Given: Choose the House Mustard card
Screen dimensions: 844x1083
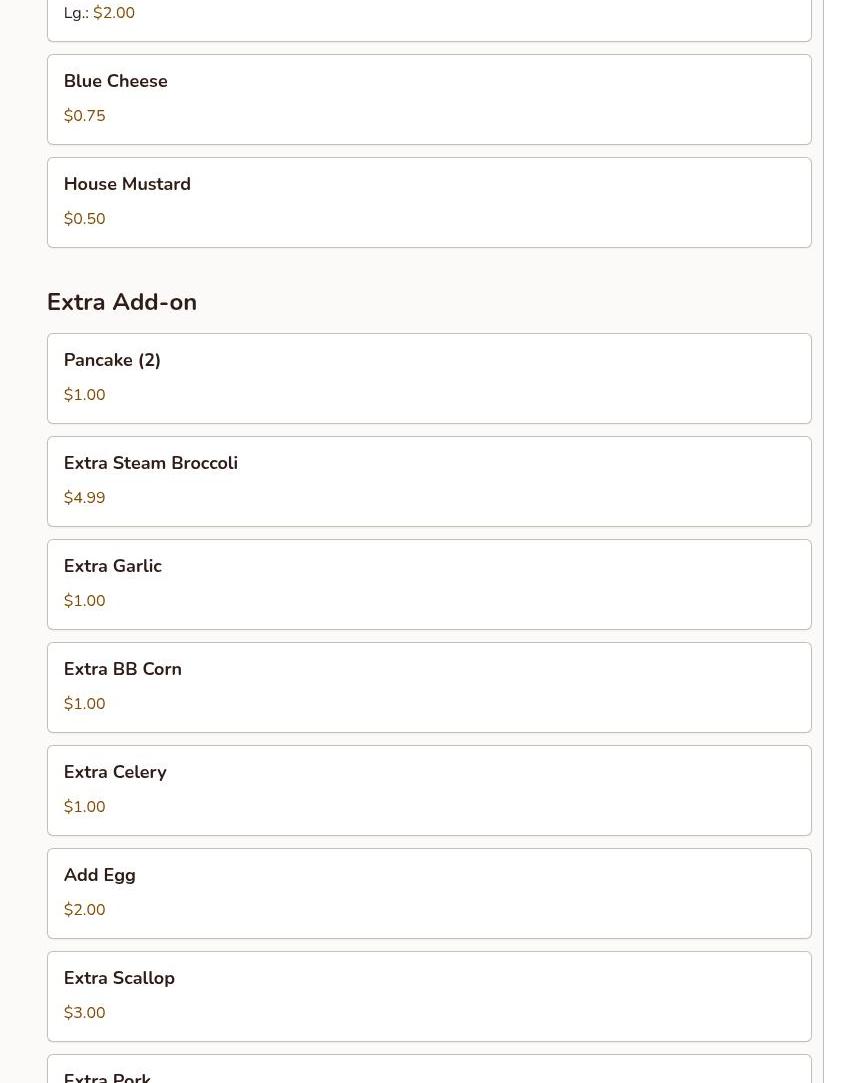Looking at the screenshot, I should [429, 202].
